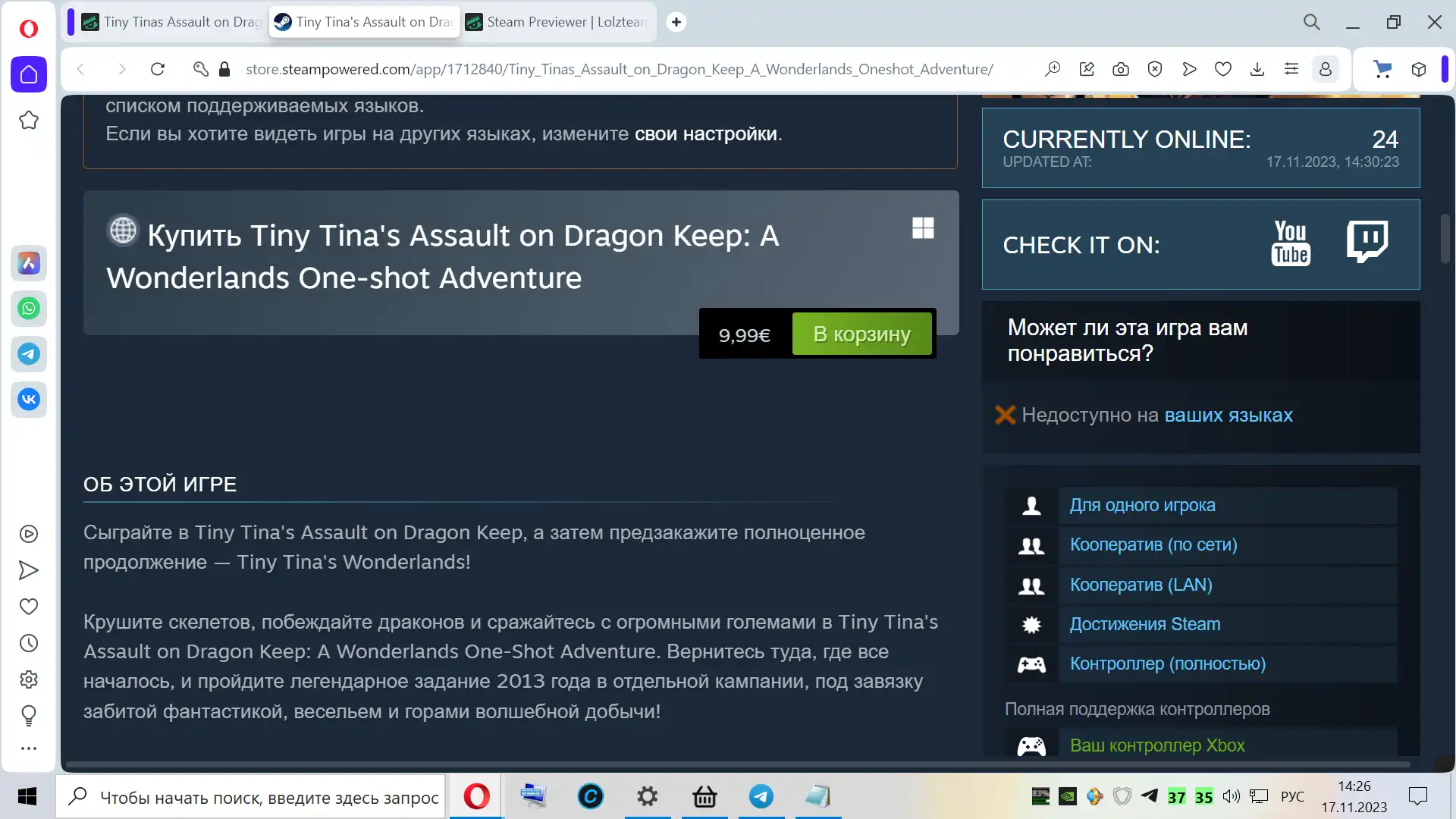Open sidebar three-dot setup menu
This screenshot has width=1456, height=819.
click(x=29, y=748)
